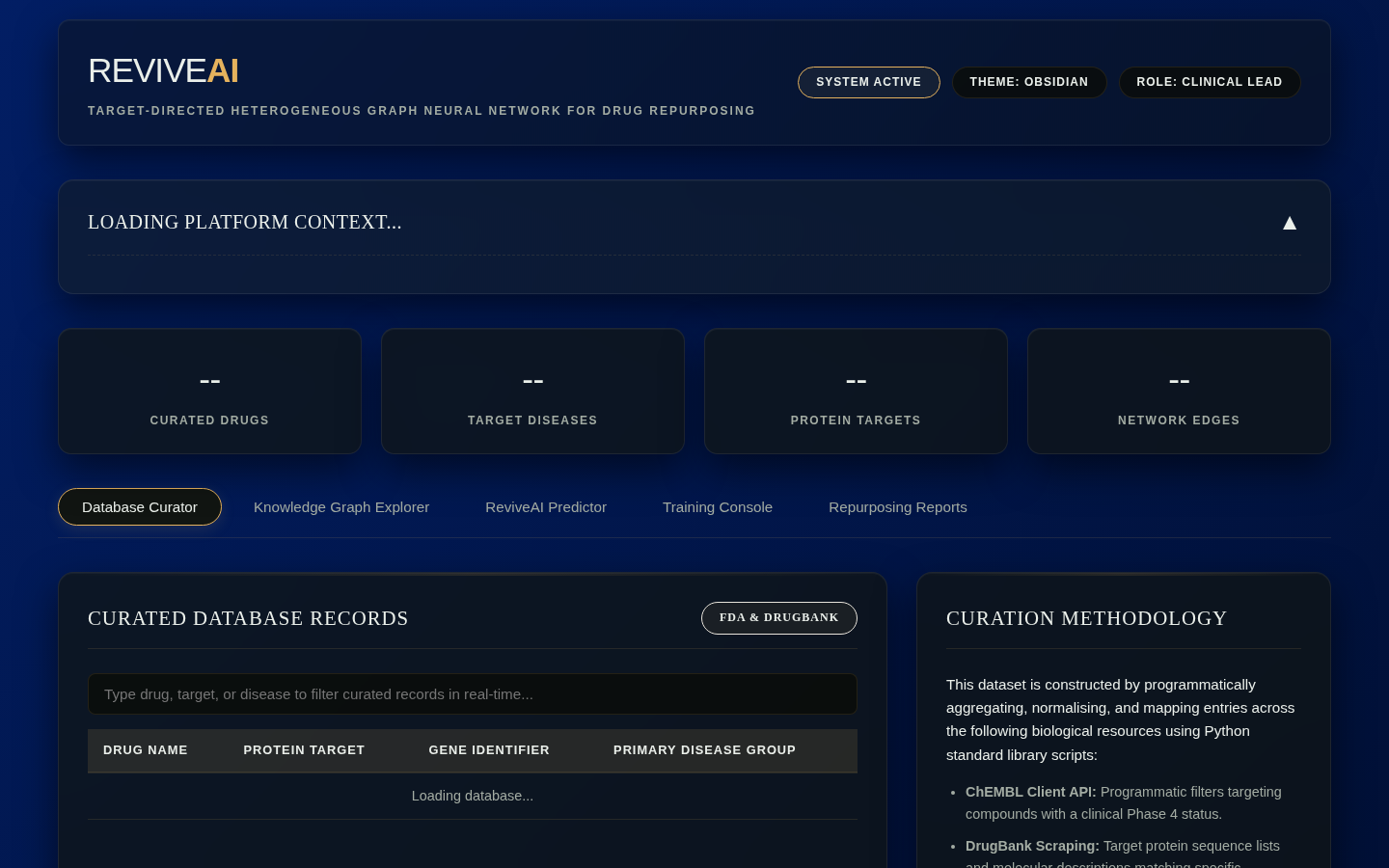
Task: Click the FDA & DrugBank badge
Action: 779,618
